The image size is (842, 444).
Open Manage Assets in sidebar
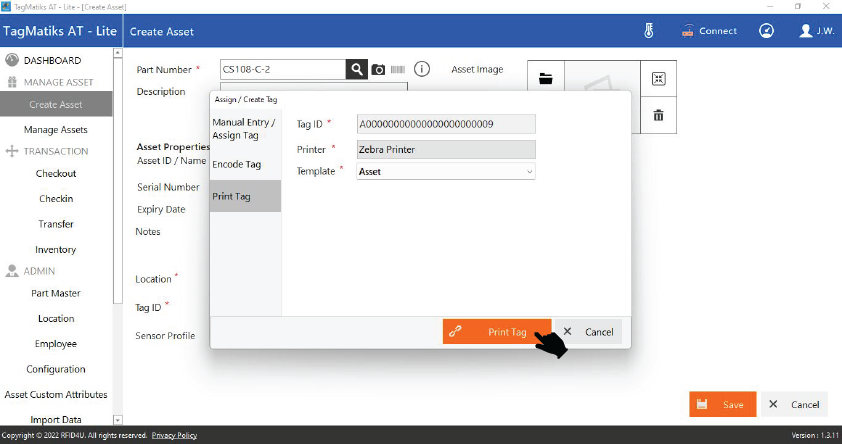56,130
